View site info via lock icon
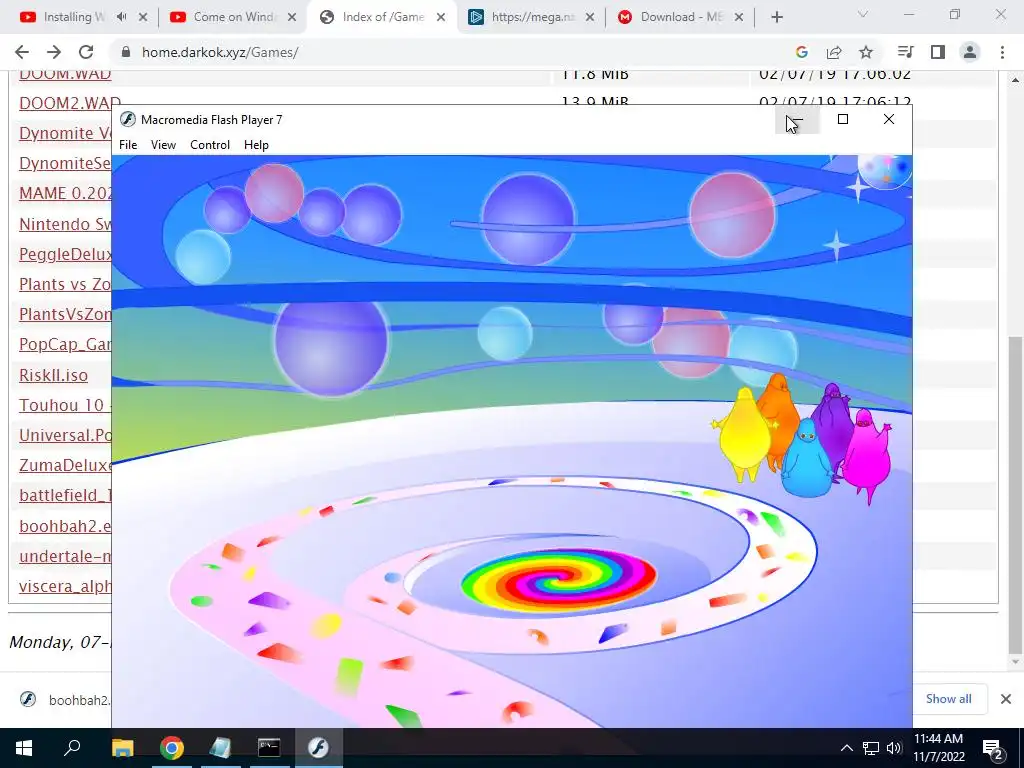Viewport: 1024px width, 768px height. coord(126,52)
